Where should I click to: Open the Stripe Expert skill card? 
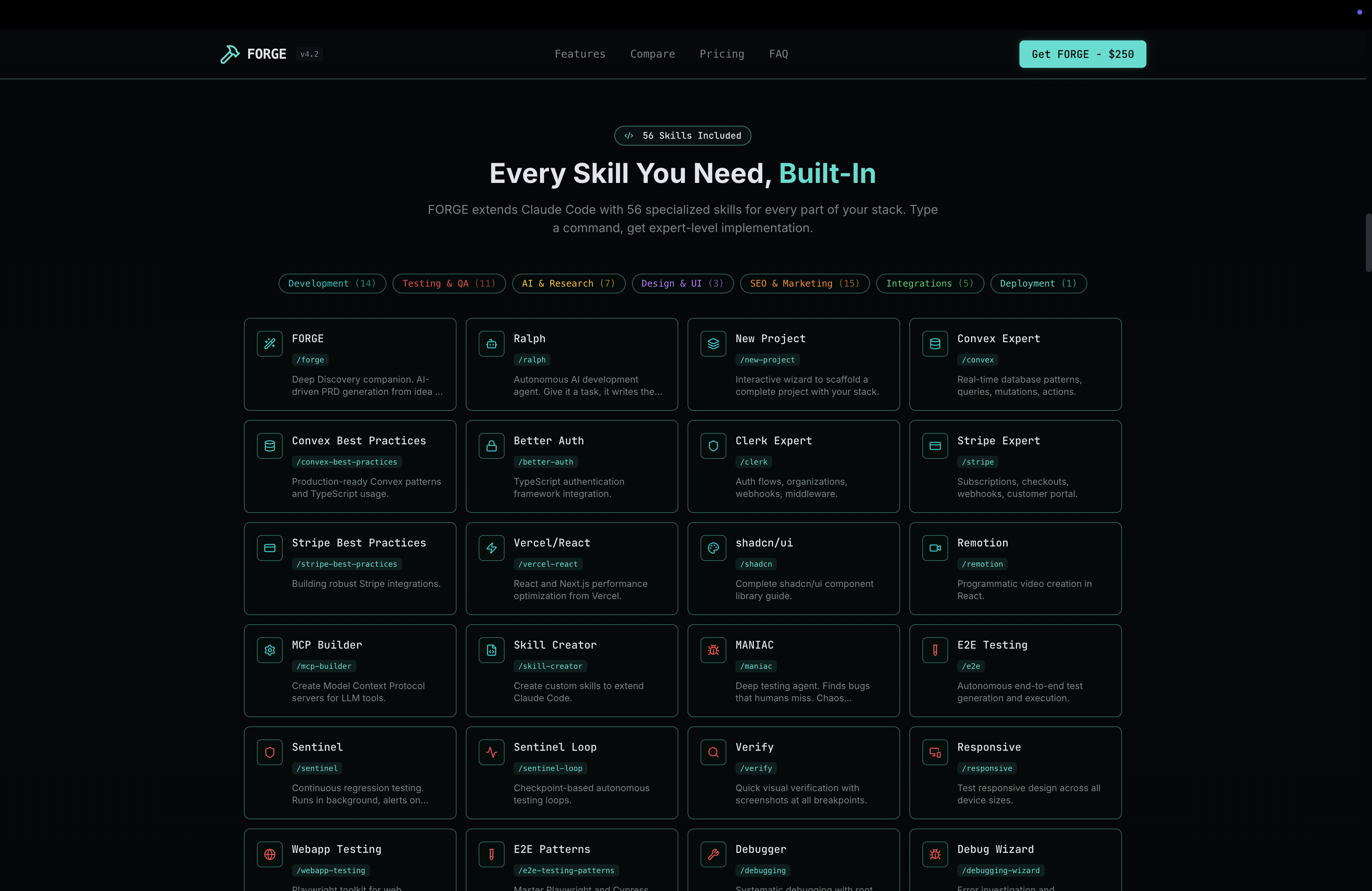point(1015,466)
